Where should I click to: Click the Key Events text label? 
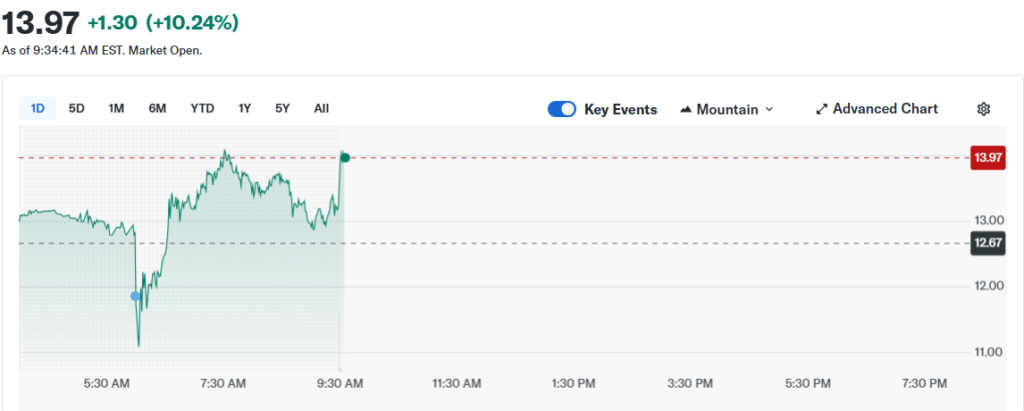[620, 109]
